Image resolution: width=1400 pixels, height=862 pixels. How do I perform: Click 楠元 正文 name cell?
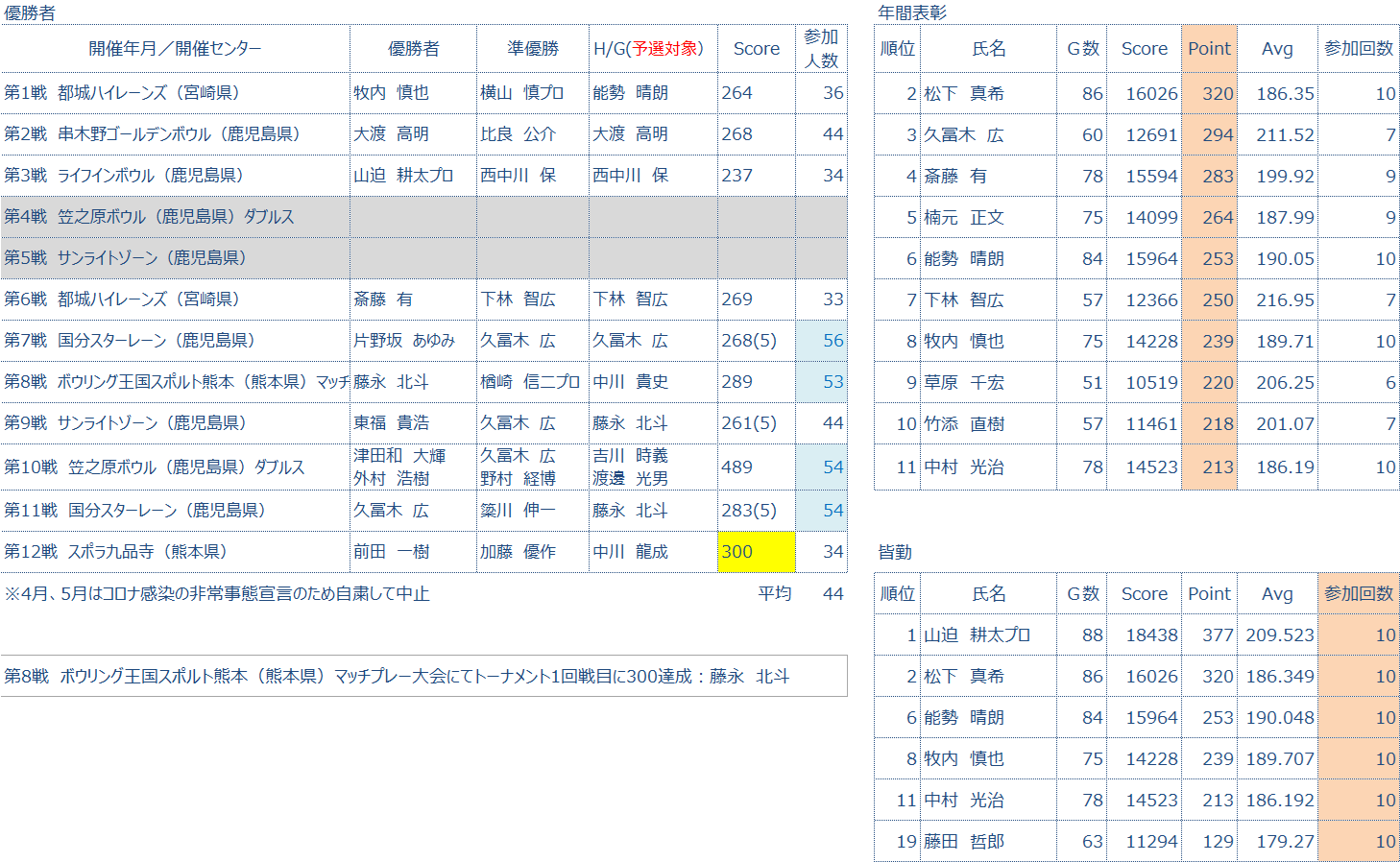988,218
